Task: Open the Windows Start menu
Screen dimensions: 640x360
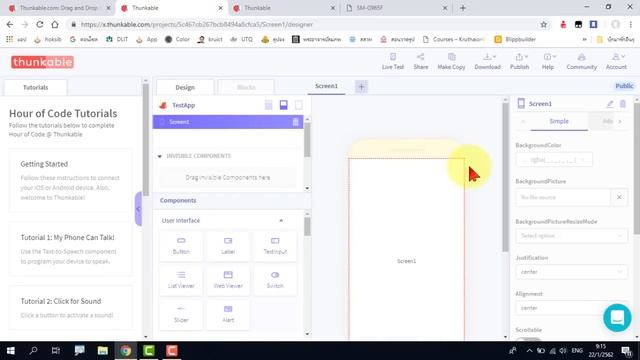Action: click(x=11, y=351)
